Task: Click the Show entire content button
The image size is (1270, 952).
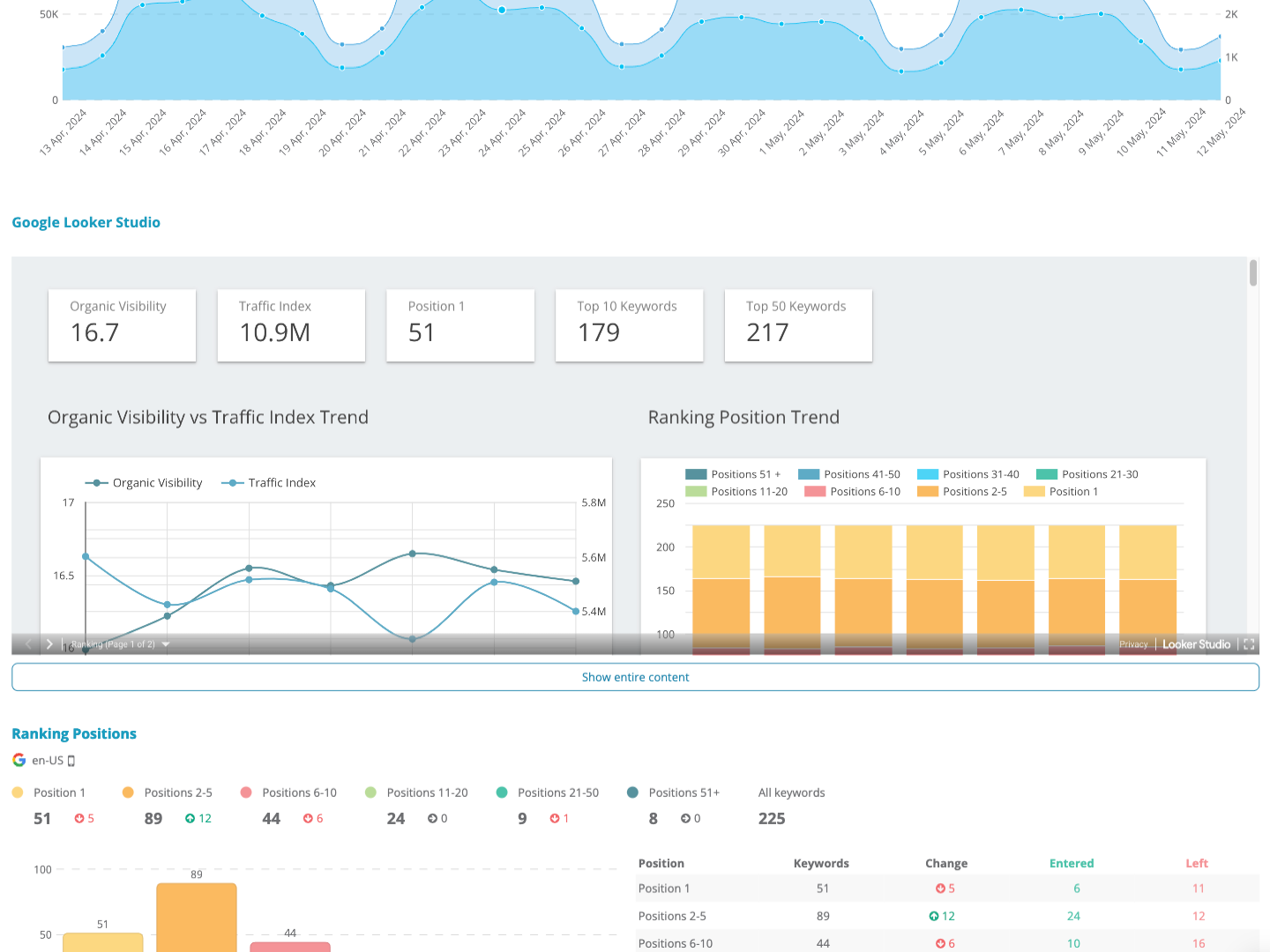Action: [635, 677]
